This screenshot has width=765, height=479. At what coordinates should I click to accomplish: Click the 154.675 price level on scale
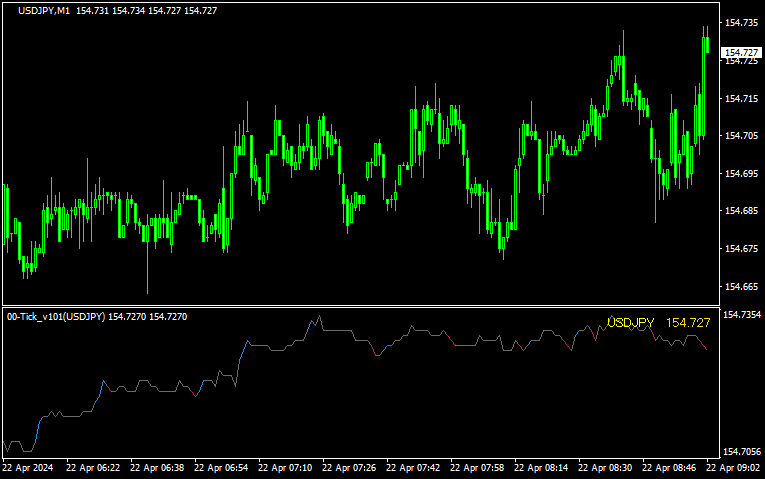pos(741,249)
